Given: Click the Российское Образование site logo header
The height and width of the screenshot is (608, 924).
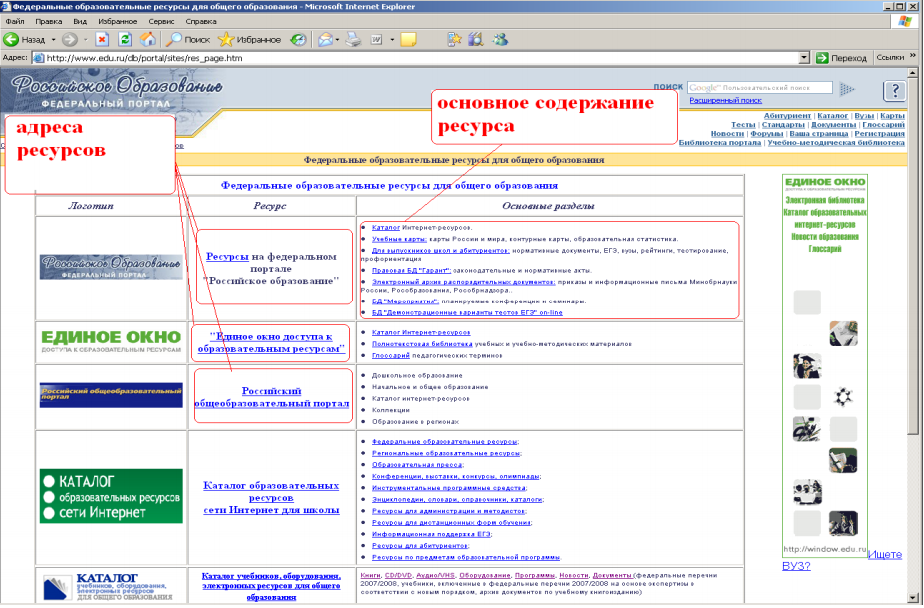Looking at the screenshot, I should pos(117,90).
